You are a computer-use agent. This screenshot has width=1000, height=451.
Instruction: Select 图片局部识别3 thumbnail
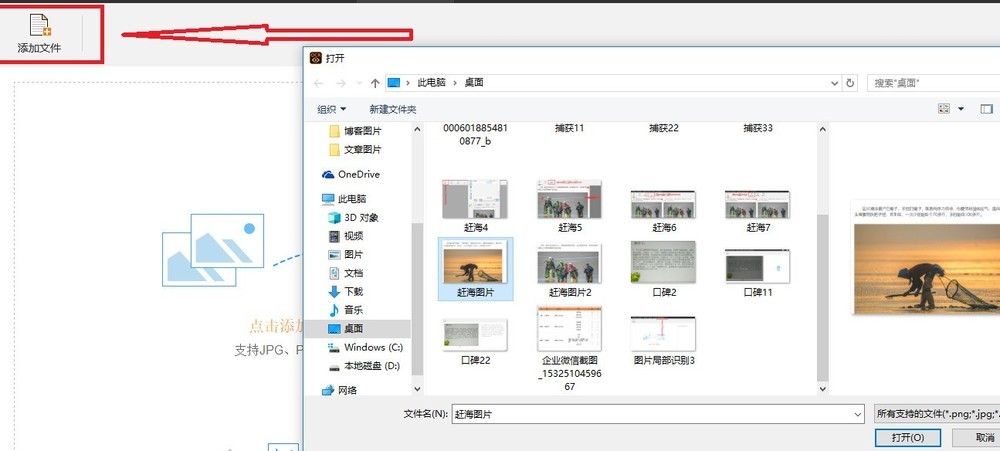pos(663,334)
